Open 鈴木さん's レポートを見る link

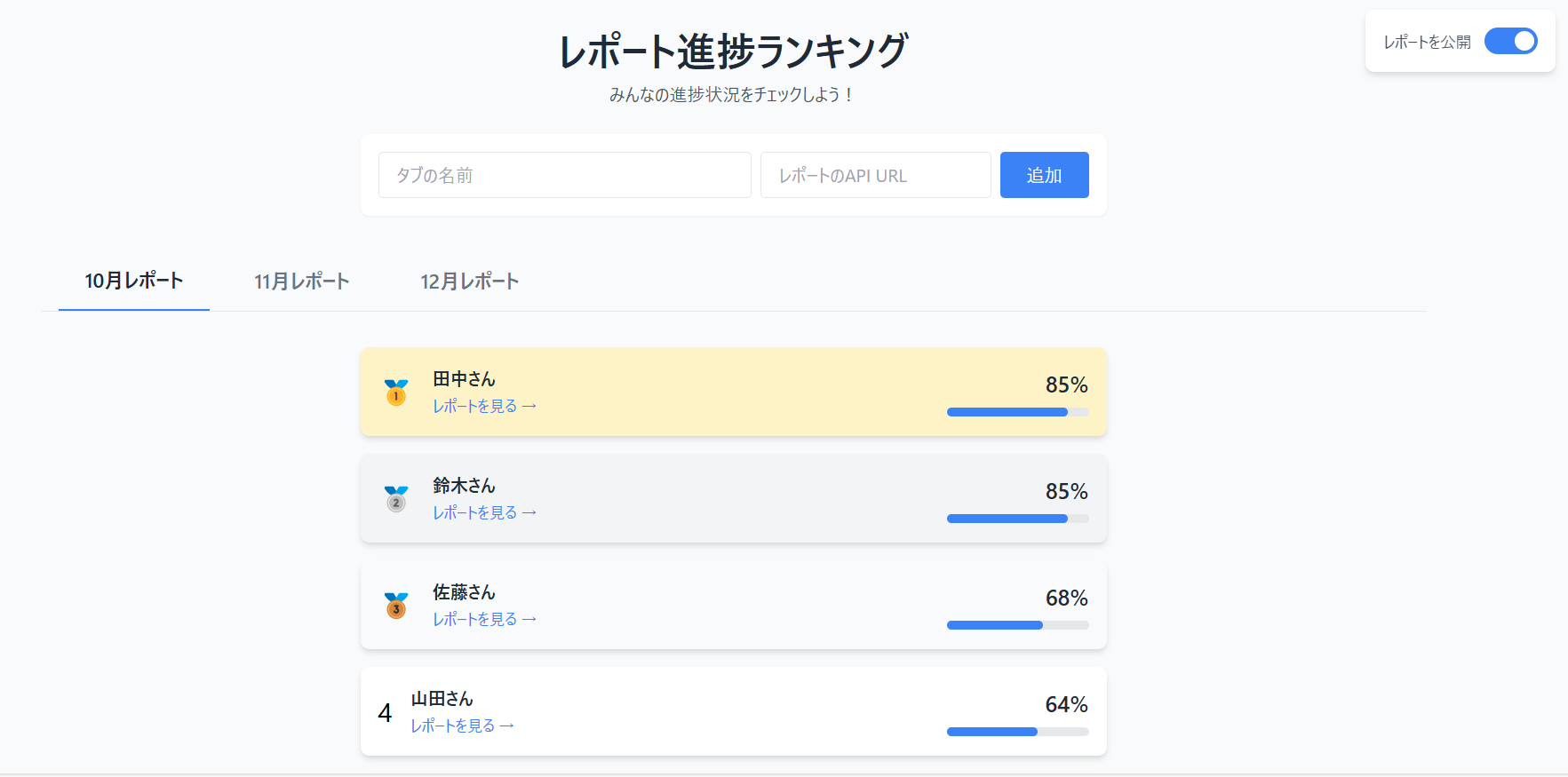[x=484, y=512]
